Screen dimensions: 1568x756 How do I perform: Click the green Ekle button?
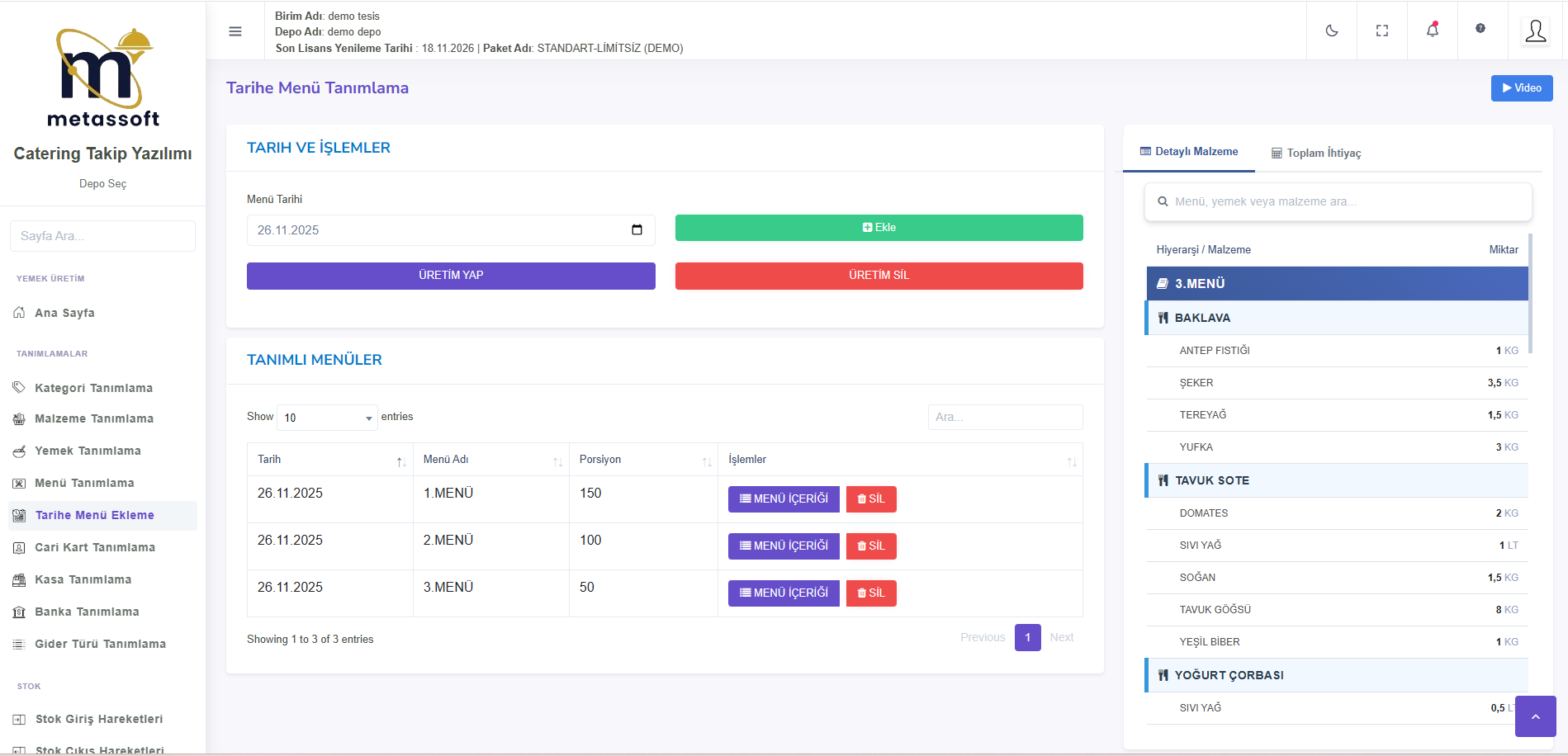(879, 228)
